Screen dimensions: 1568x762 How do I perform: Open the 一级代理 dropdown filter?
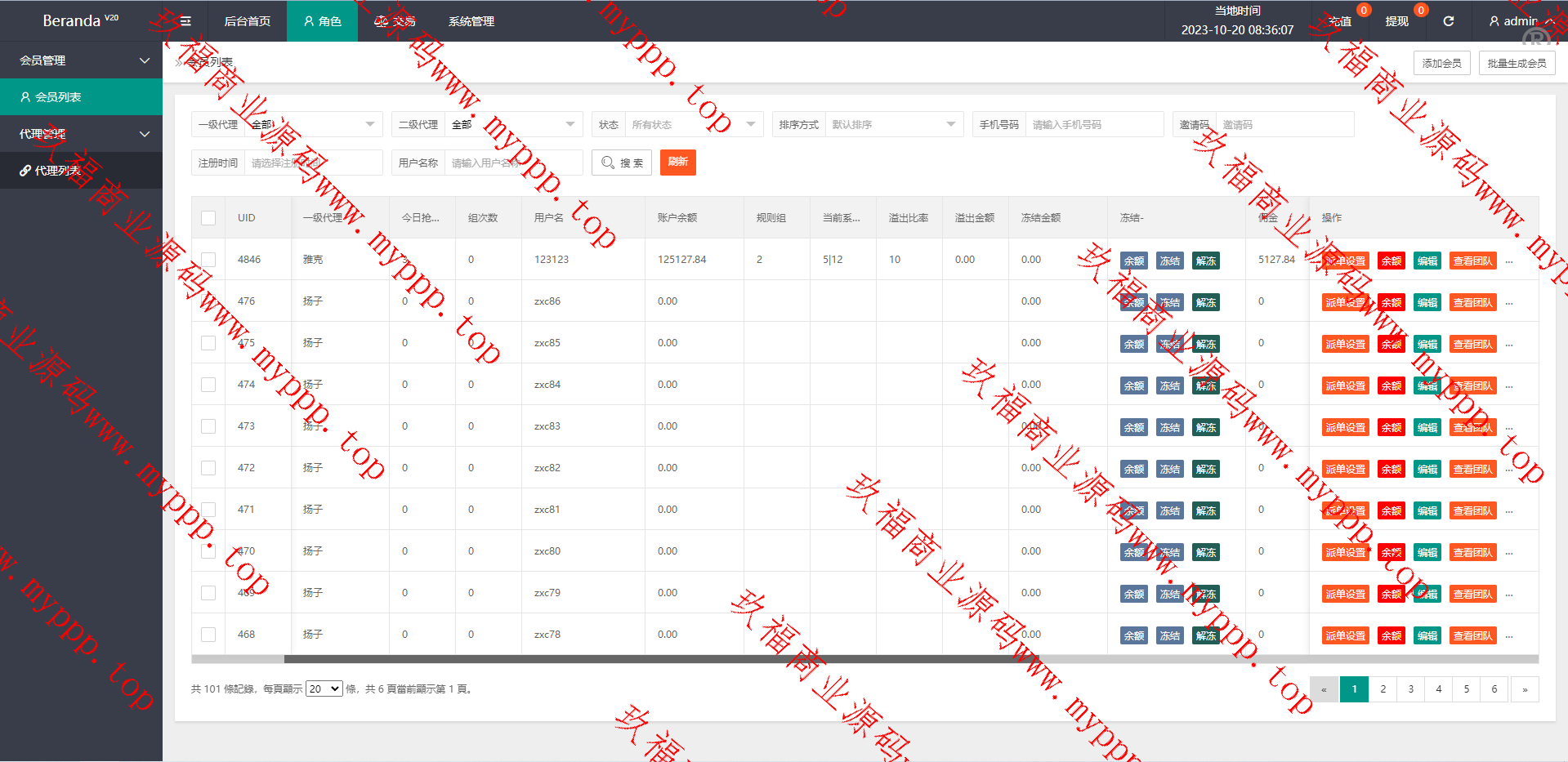pyautogui.click(x=313, y=124)
